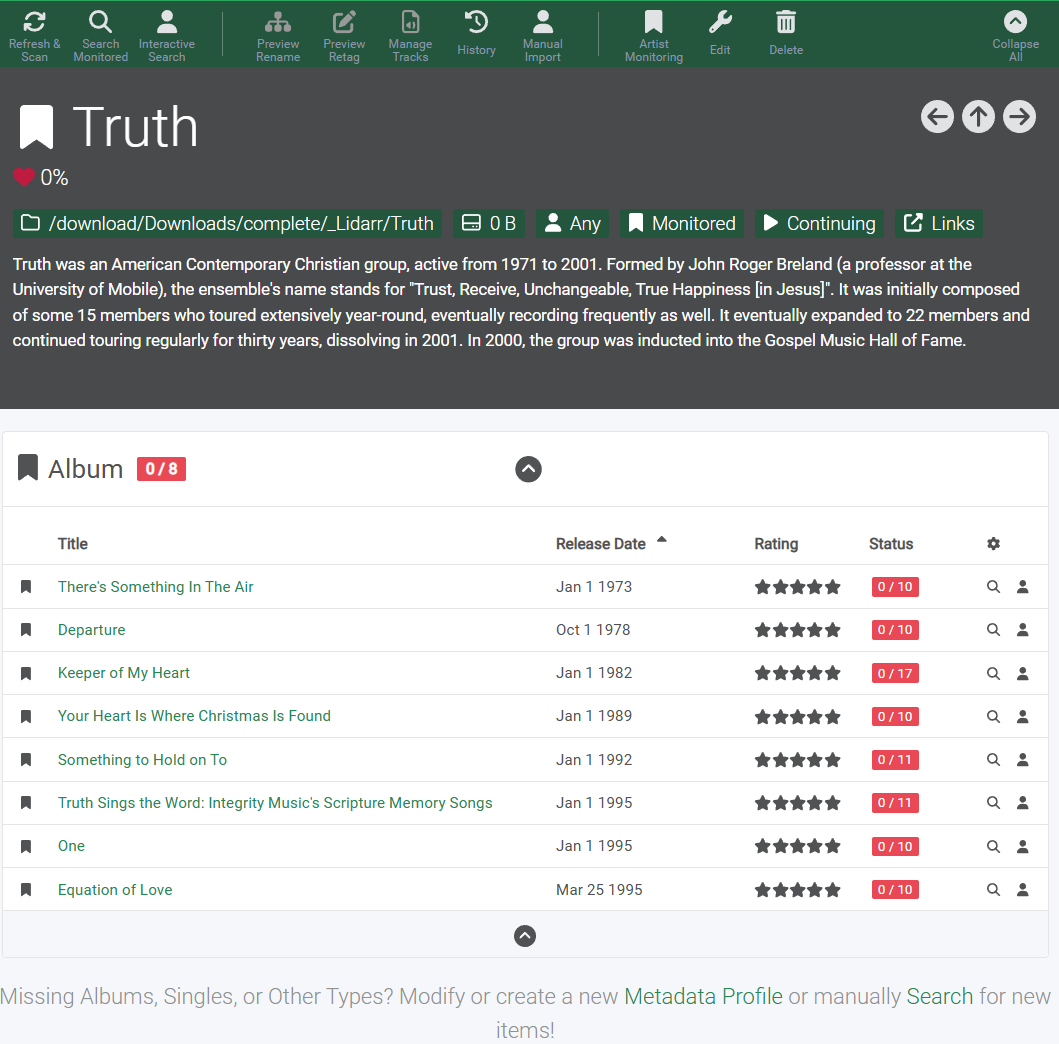
Task: Toggle monitored bookmark for Equation of Love
Action: point(26,890)
